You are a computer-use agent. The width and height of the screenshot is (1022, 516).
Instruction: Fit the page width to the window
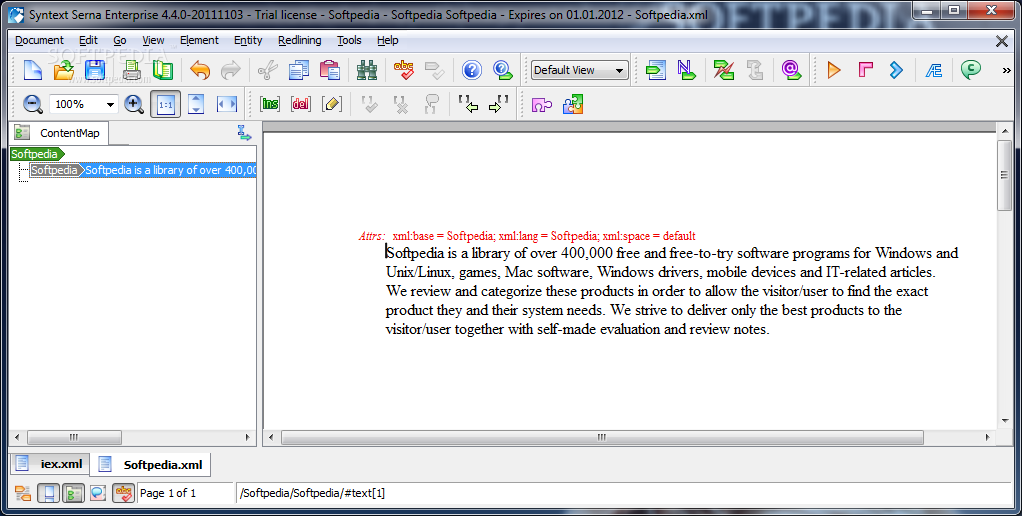pyautogui.click(x=227, y=104)
